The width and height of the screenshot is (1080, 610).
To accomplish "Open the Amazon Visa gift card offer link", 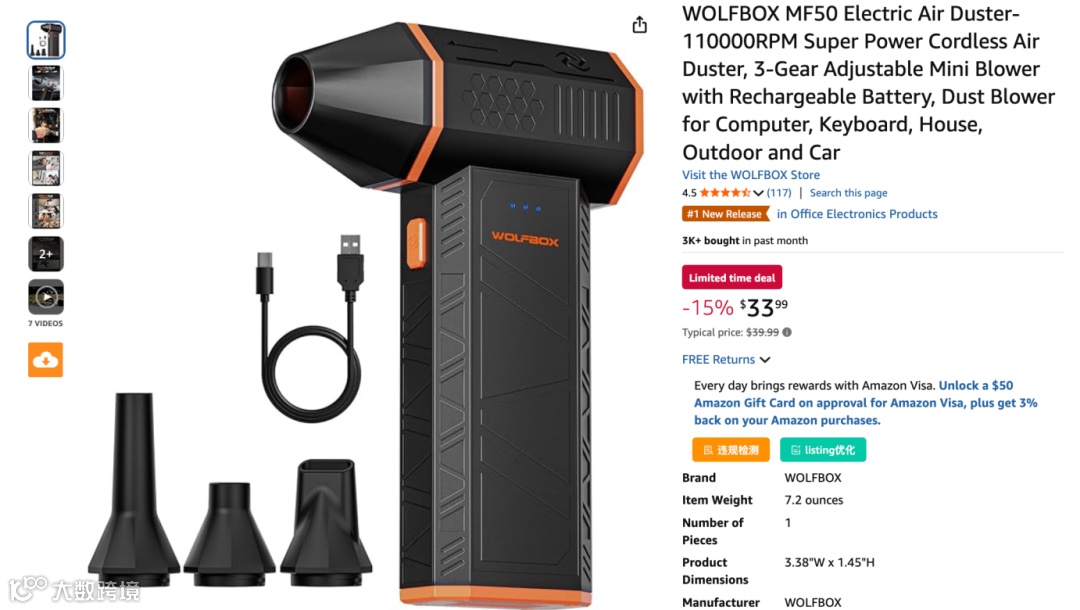I will point(866,403).
